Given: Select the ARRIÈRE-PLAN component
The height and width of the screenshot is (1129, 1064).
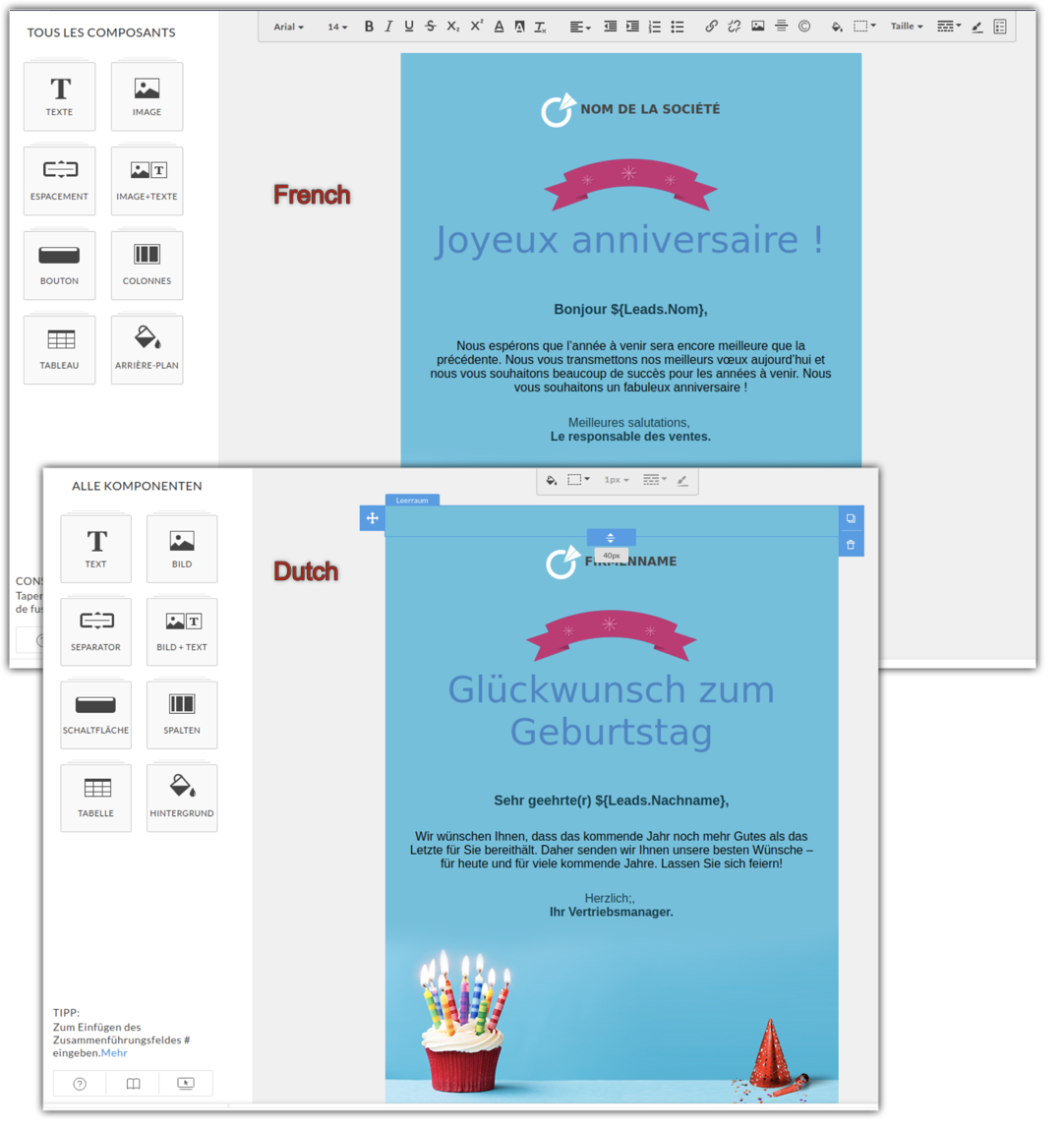Looking at the screenshot, I should (x=147, y=349).
